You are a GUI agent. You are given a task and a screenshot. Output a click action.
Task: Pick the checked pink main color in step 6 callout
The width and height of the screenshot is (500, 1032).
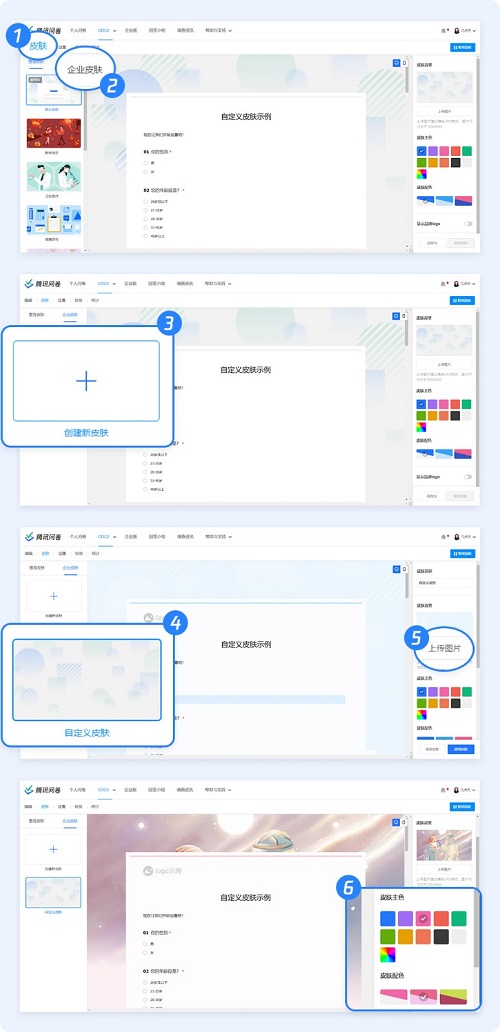click(424, 918)
